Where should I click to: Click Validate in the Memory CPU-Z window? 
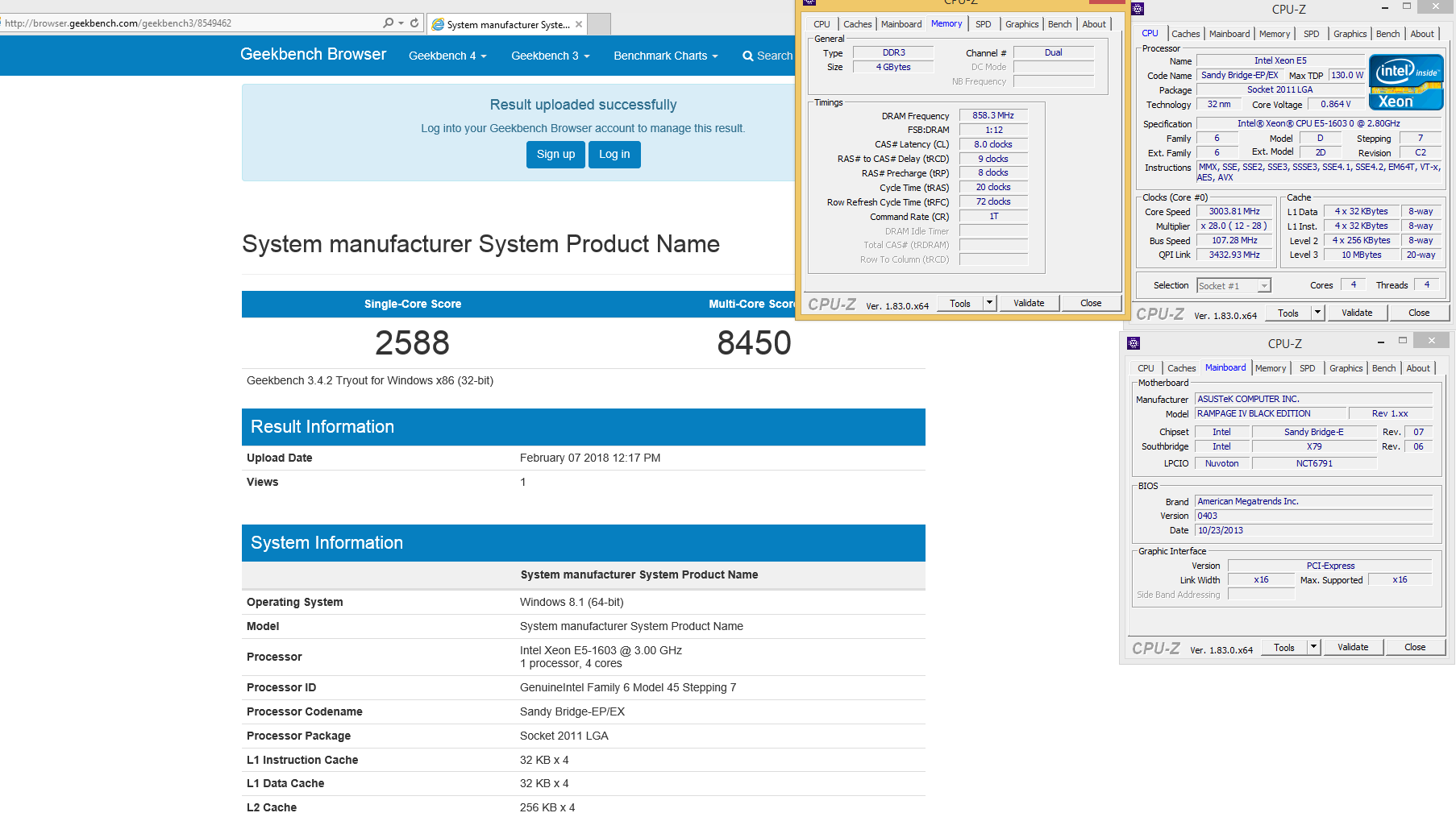click(1029, 303)
